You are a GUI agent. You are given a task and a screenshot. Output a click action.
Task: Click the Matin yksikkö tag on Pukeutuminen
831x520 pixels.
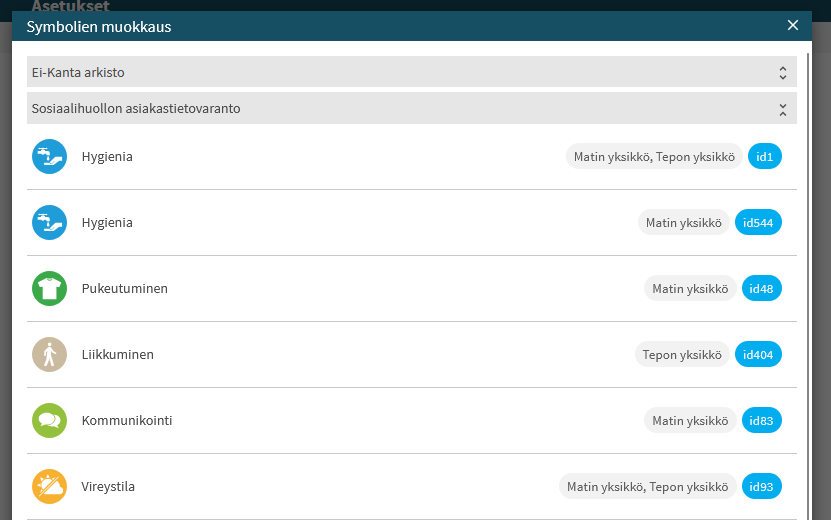pos(690,288)
